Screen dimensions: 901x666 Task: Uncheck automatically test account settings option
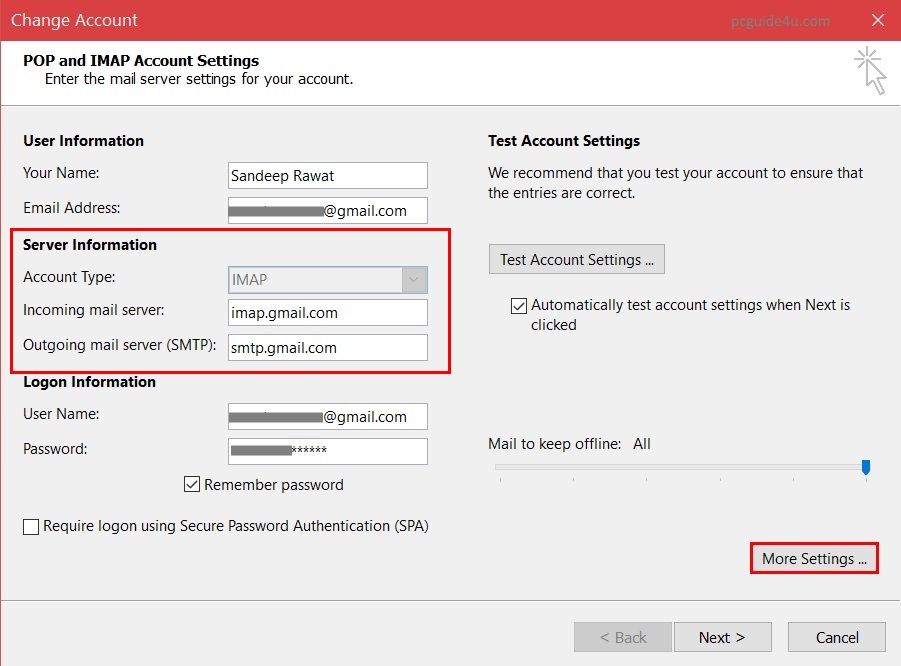tap(518, 305)
